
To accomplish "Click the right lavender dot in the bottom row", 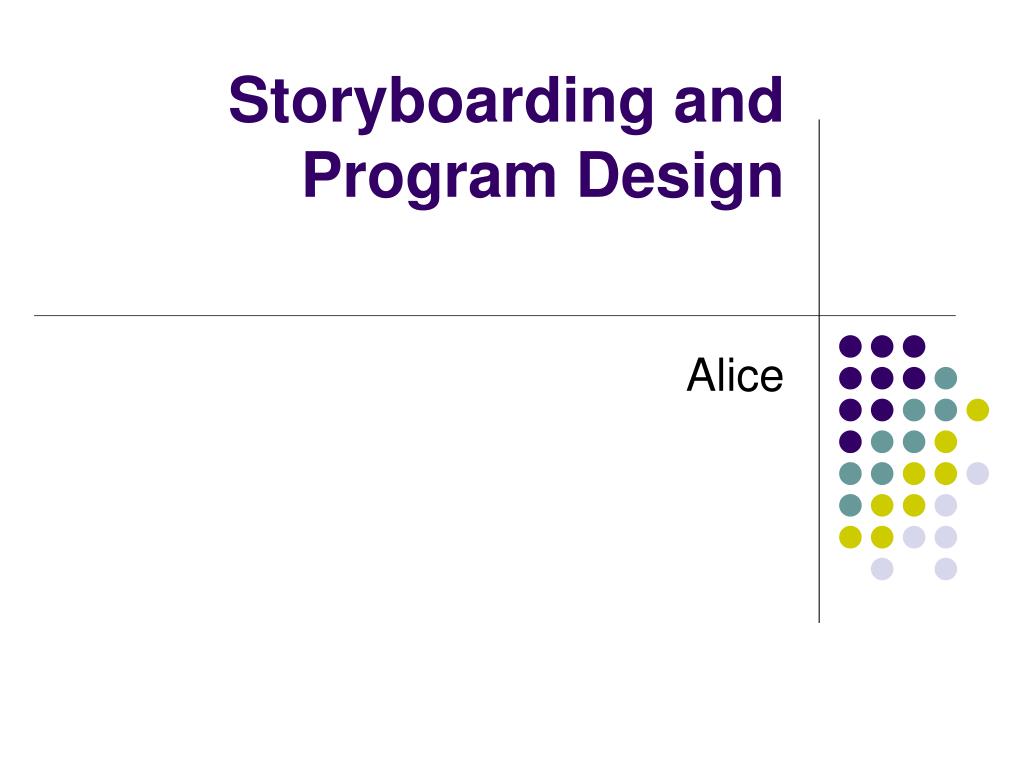I will point(946,569).
